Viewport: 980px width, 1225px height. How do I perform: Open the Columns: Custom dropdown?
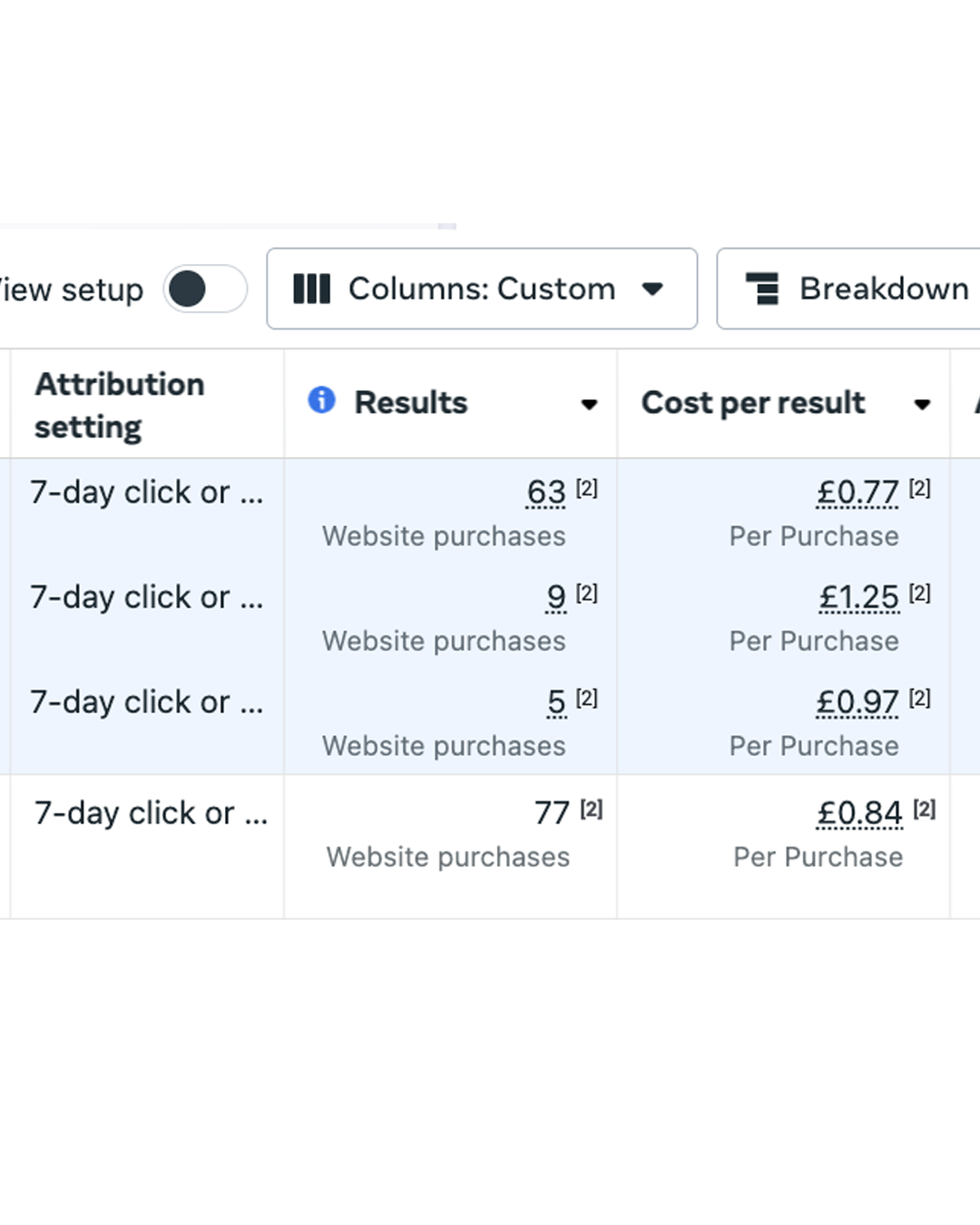(x=481, y=289)
